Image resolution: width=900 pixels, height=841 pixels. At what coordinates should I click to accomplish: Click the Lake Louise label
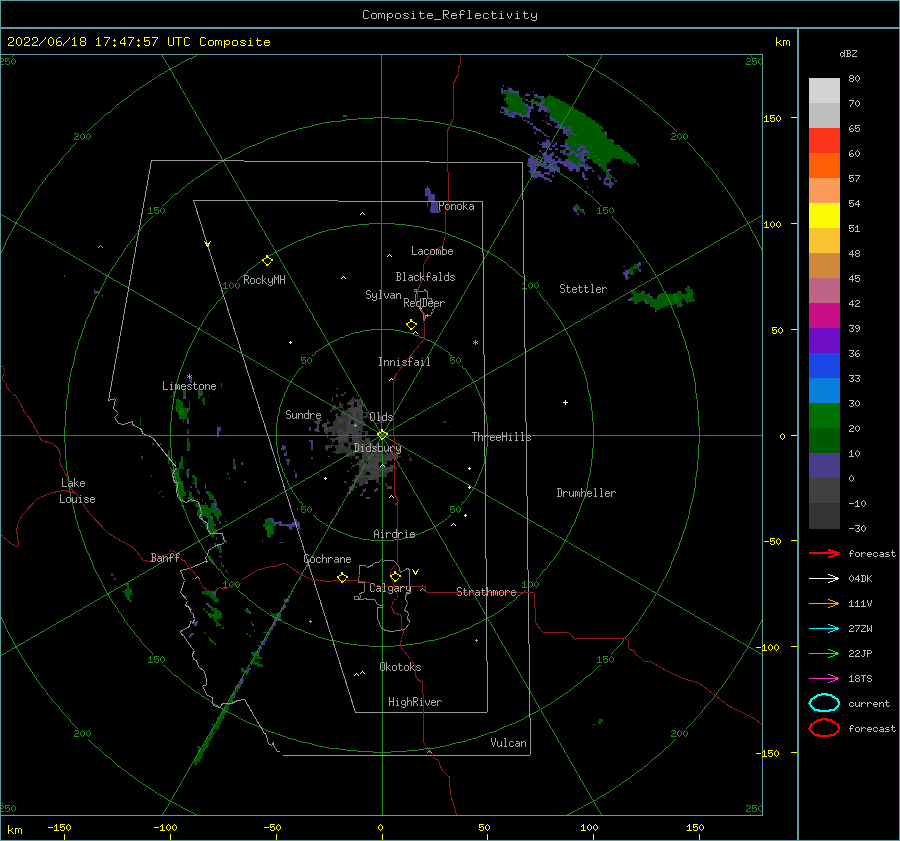click(77, 491)
